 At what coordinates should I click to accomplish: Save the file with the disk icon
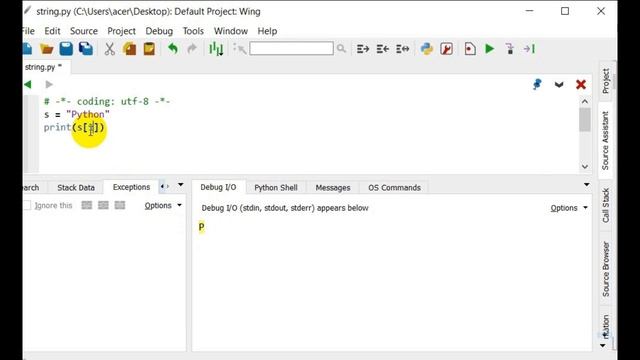[x=66, y=49]
